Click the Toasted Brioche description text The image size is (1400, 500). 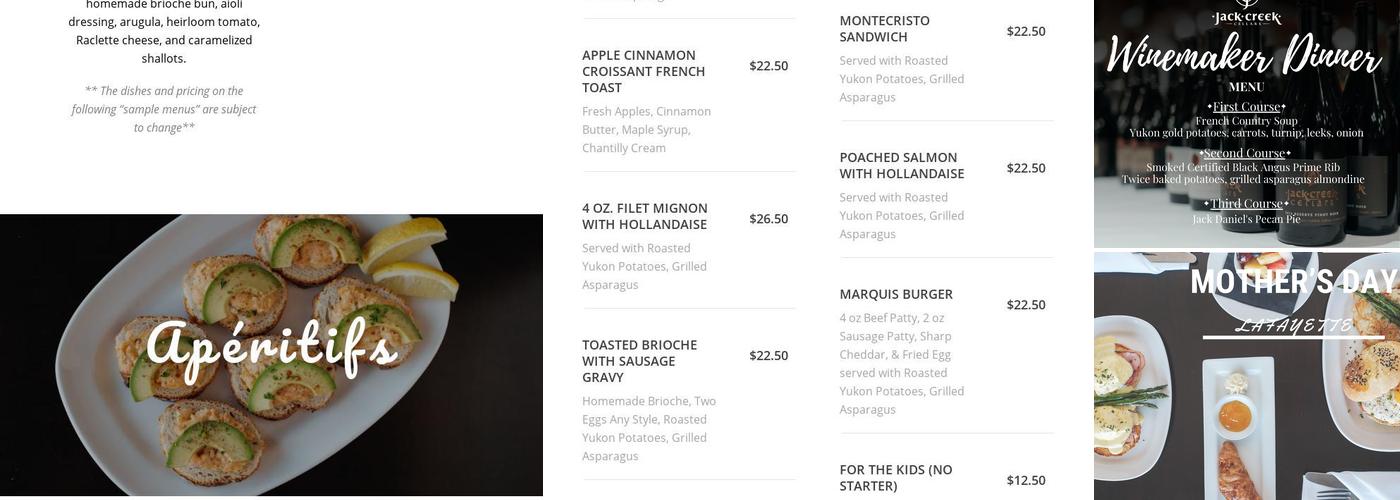click(649, 429)
